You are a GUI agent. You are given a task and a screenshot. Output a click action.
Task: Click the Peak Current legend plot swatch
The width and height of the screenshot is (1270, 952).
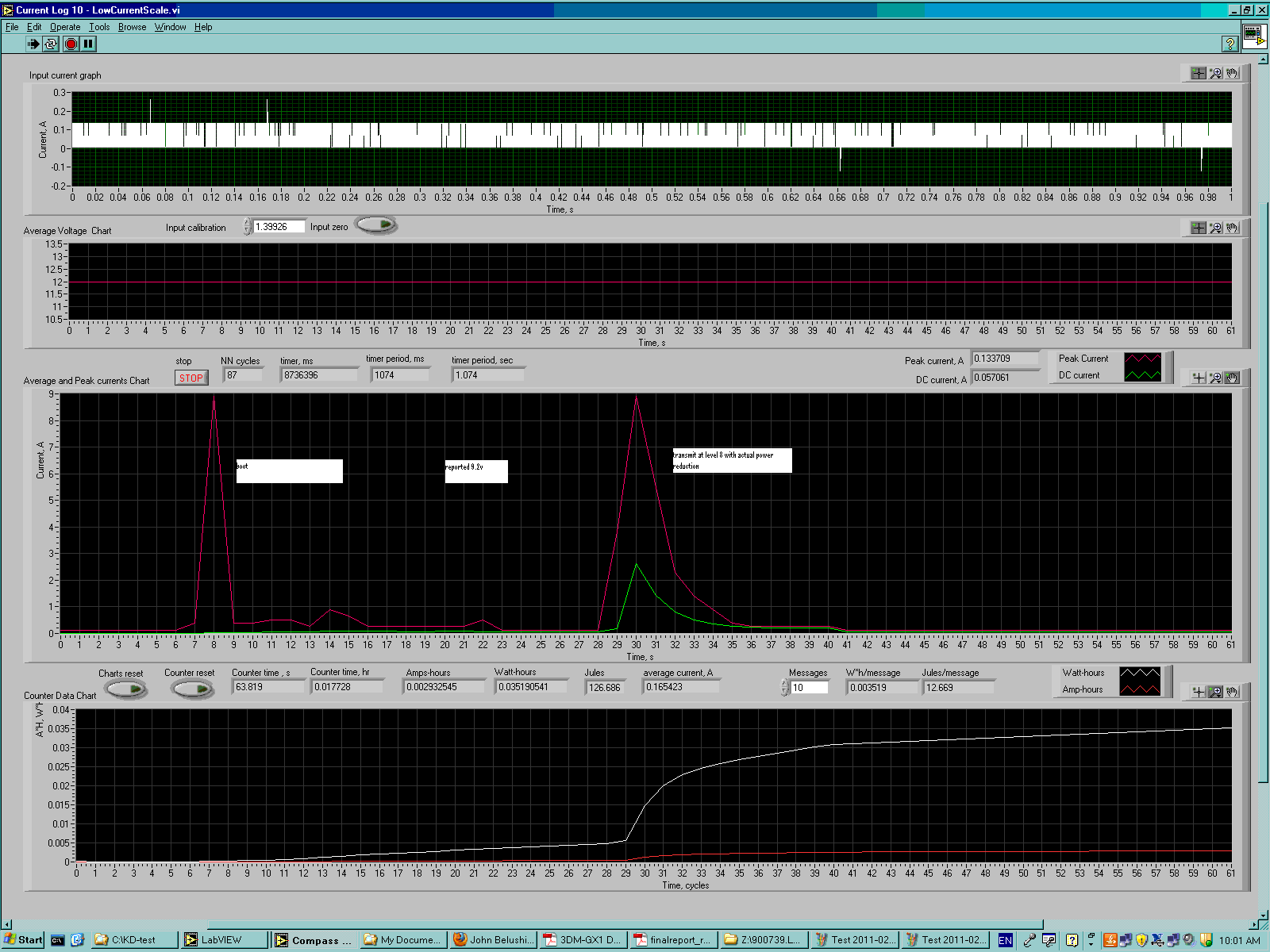[x=1142, y=359]
